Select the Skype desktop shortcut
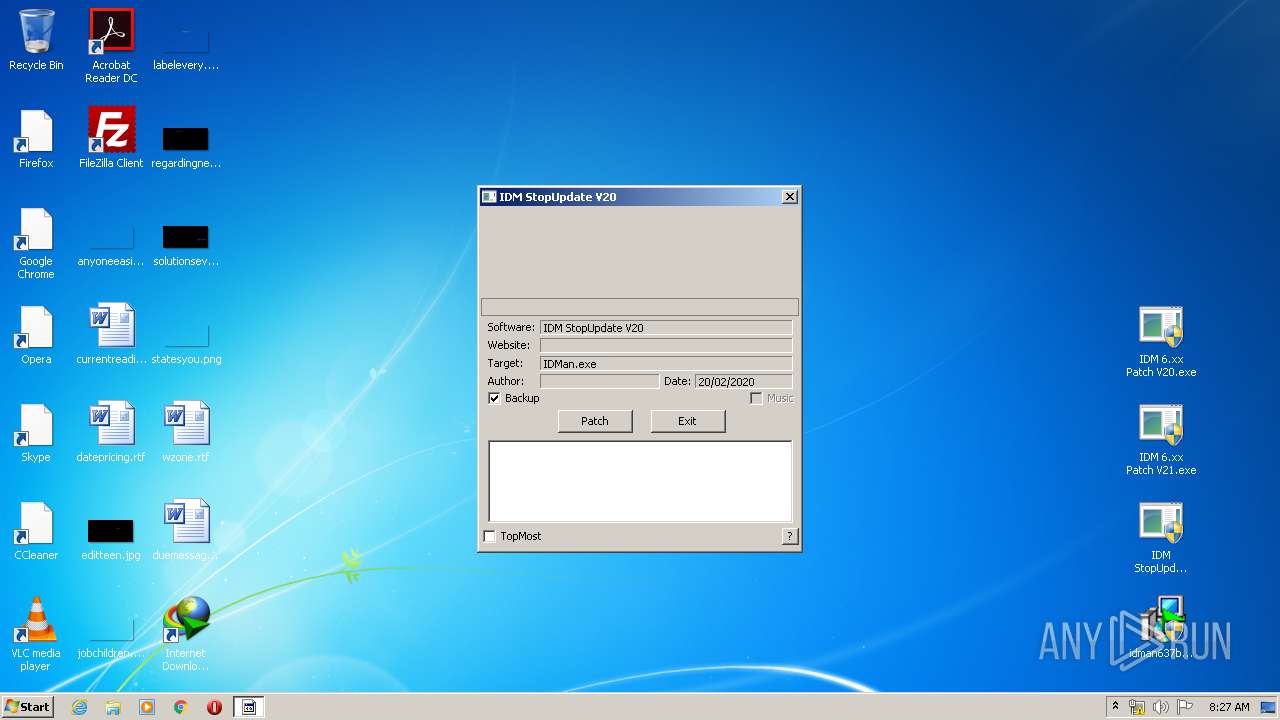The image size is (1280, 720). point(36,433)
